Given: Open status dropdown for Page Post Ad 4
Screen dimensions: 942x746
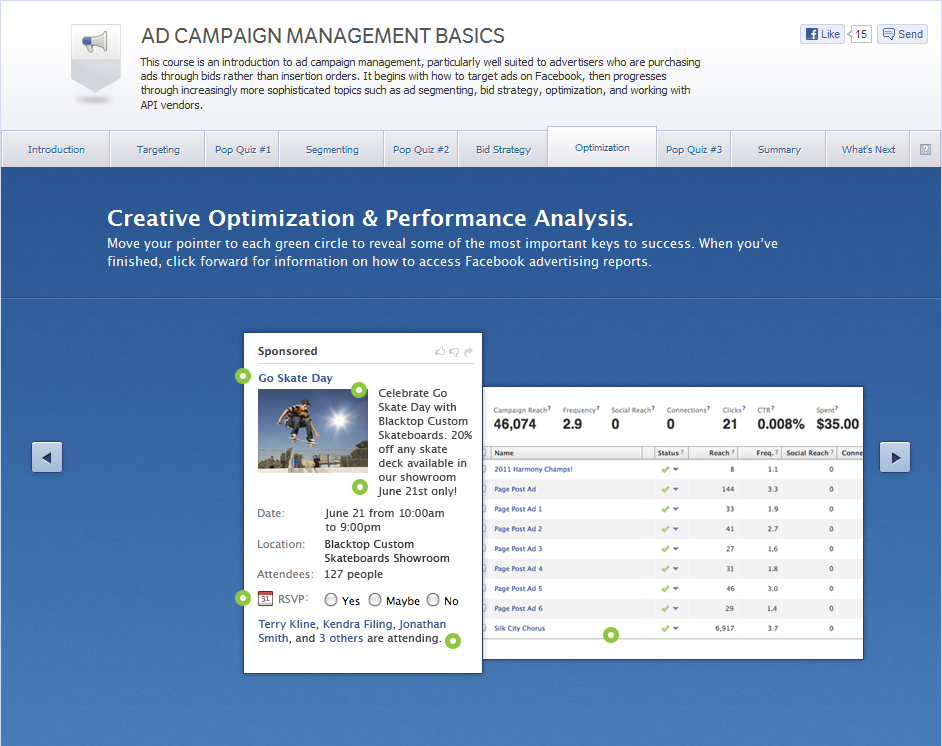Looking at the screenshot, I should [676, 569].
